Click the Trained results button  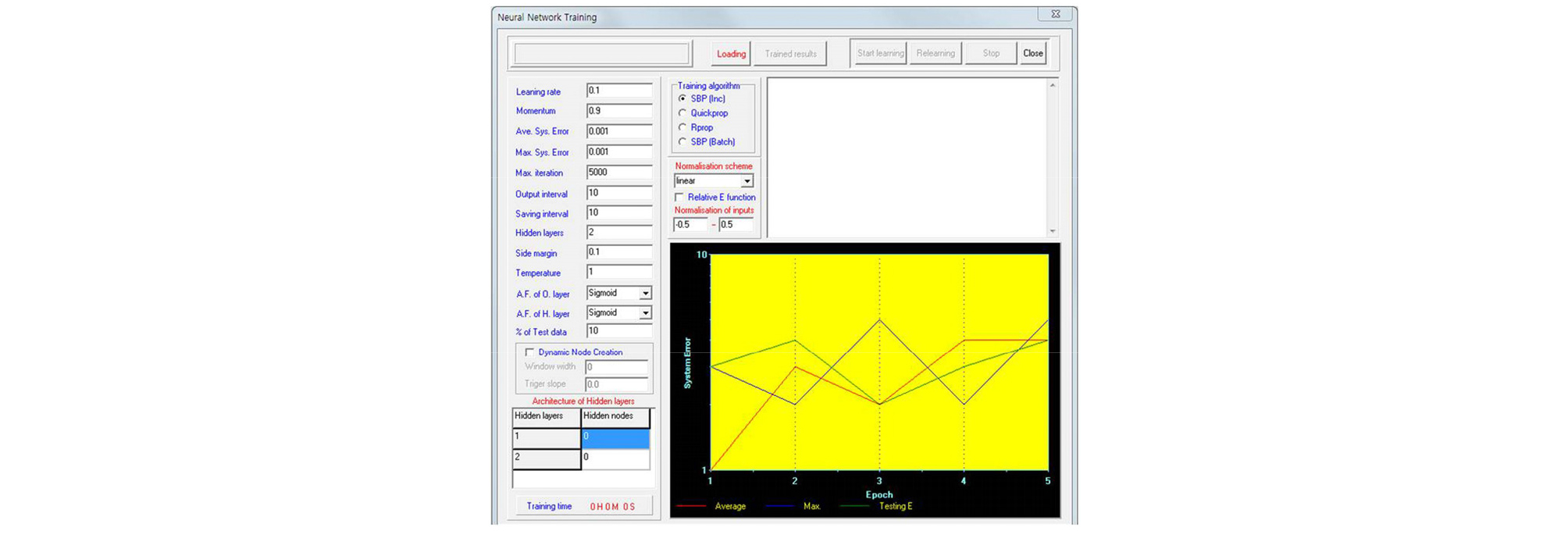point(790,54)
